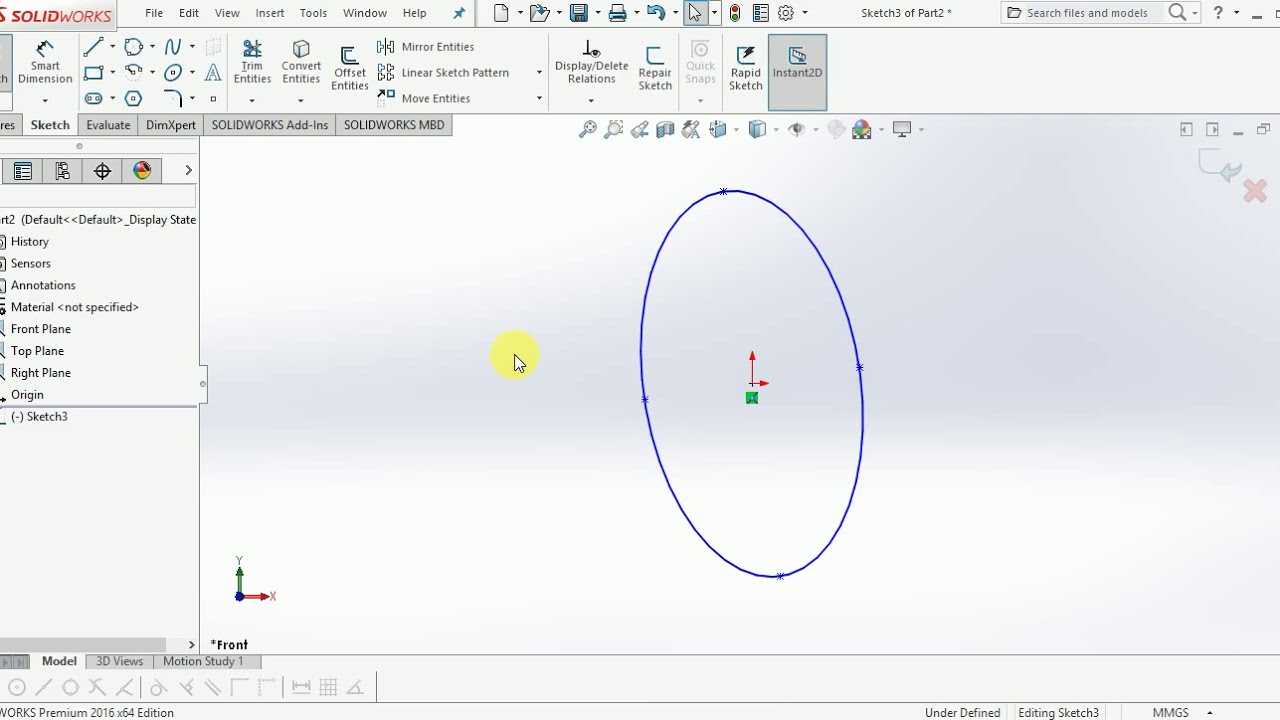
Task: Switch to the DimXpert ribbon tab
Action: (171, 125)
